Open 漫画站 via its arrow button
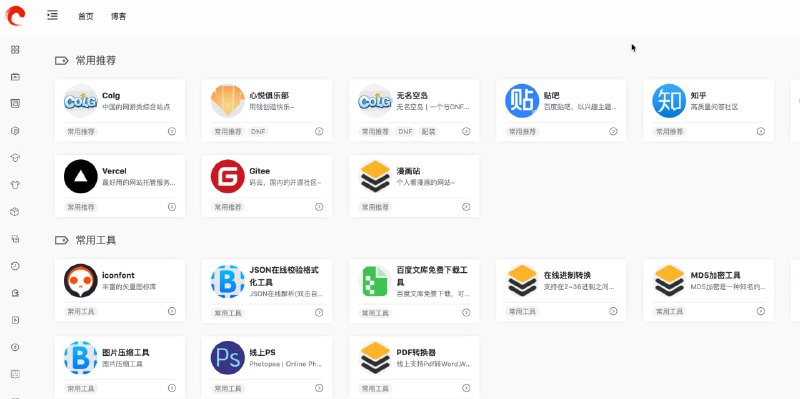The height and width of the screenshot is (399, 800). click(x=466, y=207)
